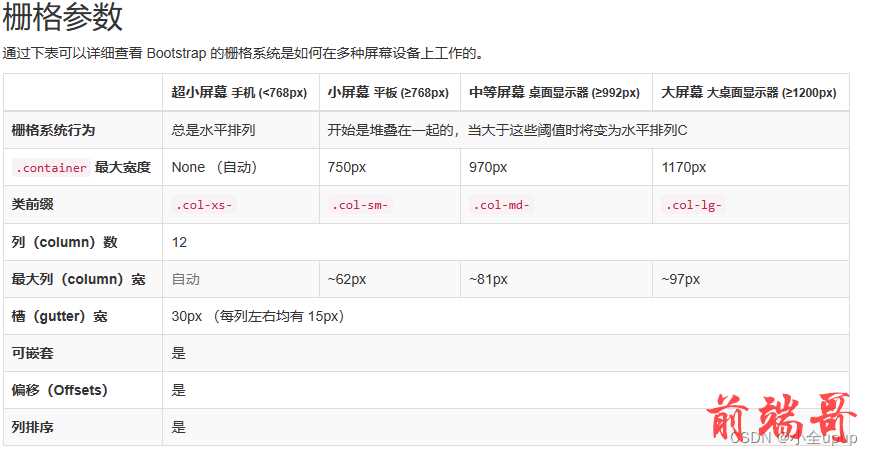Click the 栅格系统行为 row label

click(x=53, y=130)
